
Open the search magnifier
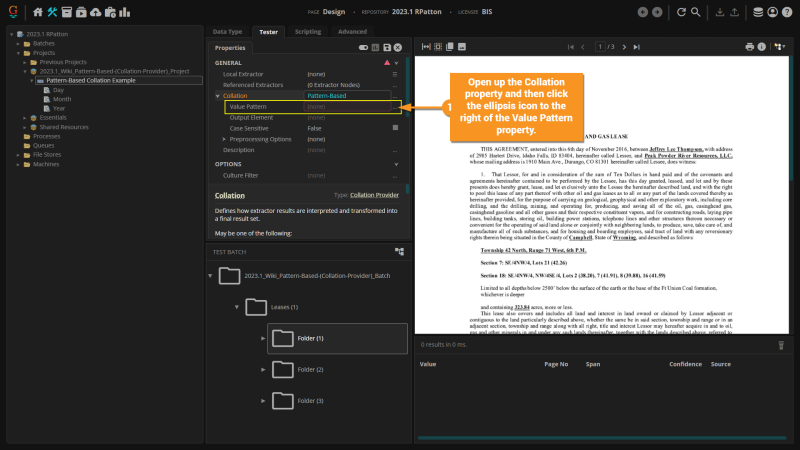[x=695, y=12]
